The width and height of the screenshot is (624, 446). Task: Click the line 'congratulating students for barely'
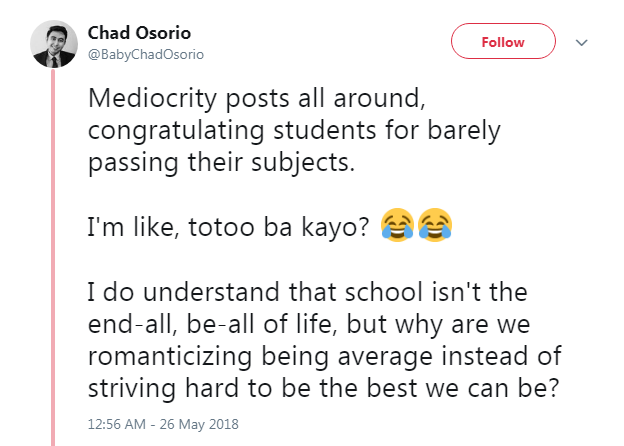[x=294, y=131]
